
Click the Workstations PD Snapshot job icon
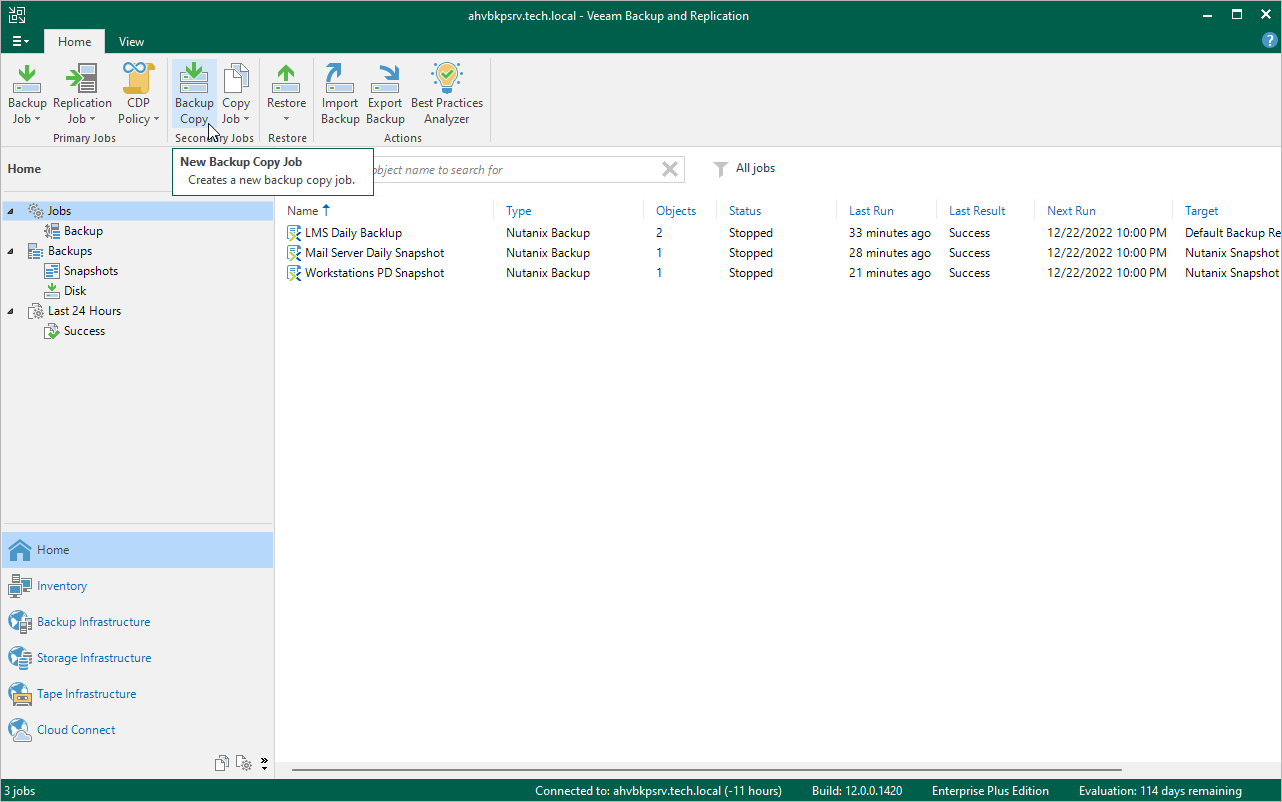pyautogui.click(x=294, y=273)
